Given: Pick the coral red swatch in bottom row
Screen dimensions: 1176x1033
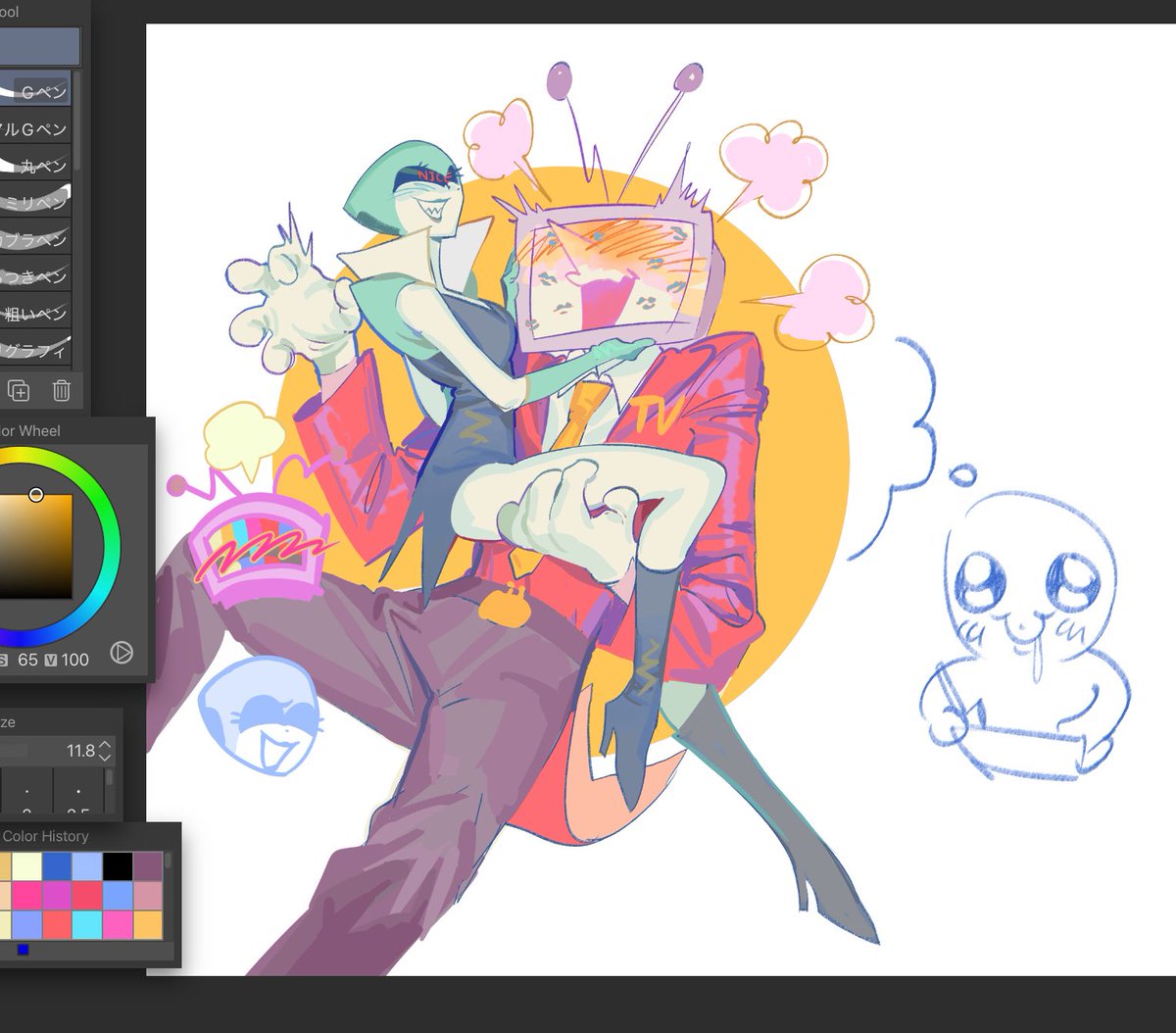Looking at the screenshot, I should point(57,924).
